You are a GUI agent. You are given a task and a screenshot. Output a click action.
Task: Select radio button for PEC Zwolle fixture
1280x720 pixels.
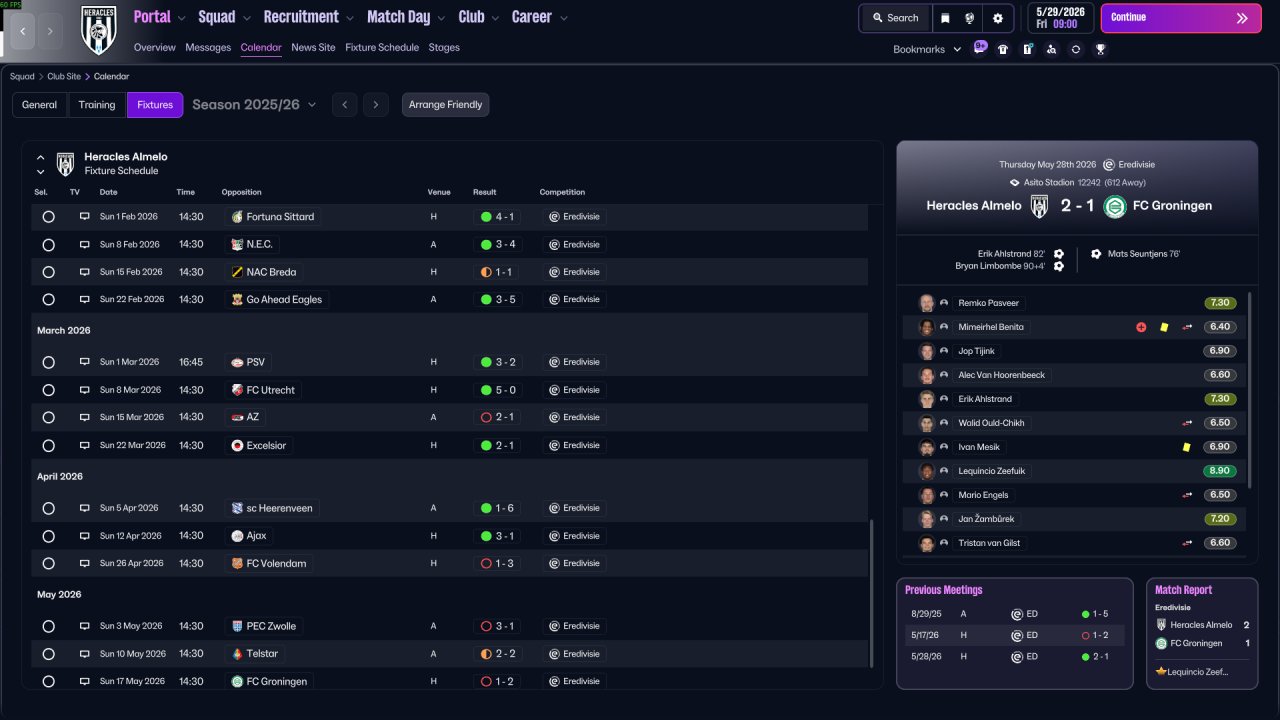pos(48,626)
